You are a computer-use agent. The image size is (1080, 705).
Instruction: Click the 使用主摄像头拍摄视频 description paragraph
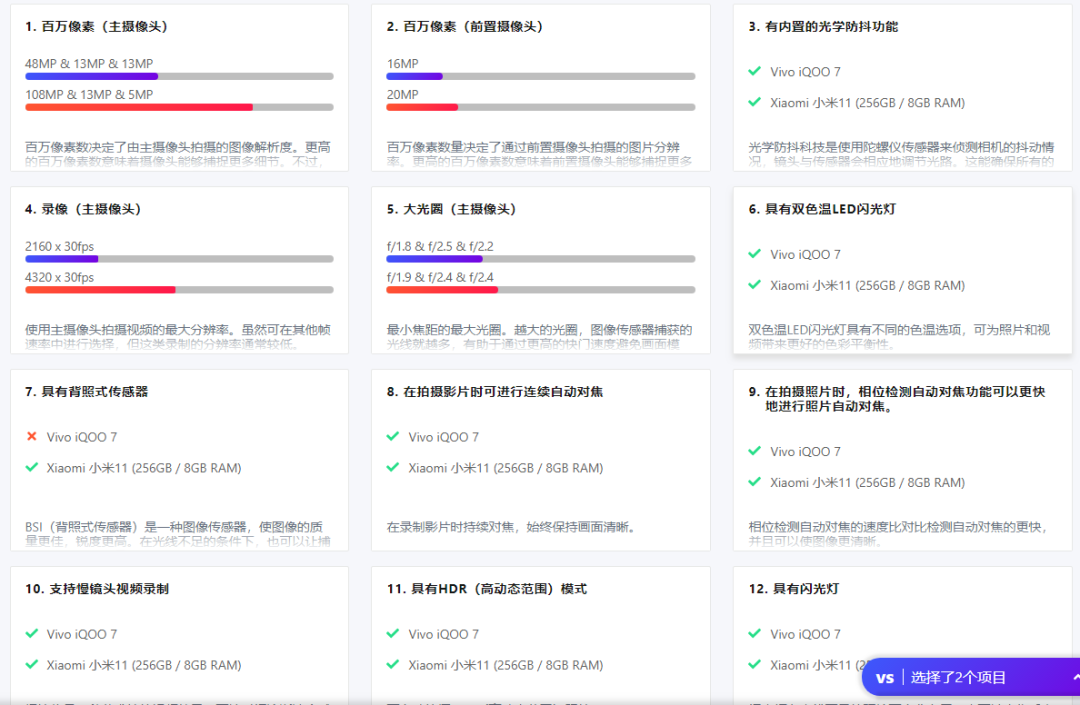pyautogui.click(x=178, y=337)
